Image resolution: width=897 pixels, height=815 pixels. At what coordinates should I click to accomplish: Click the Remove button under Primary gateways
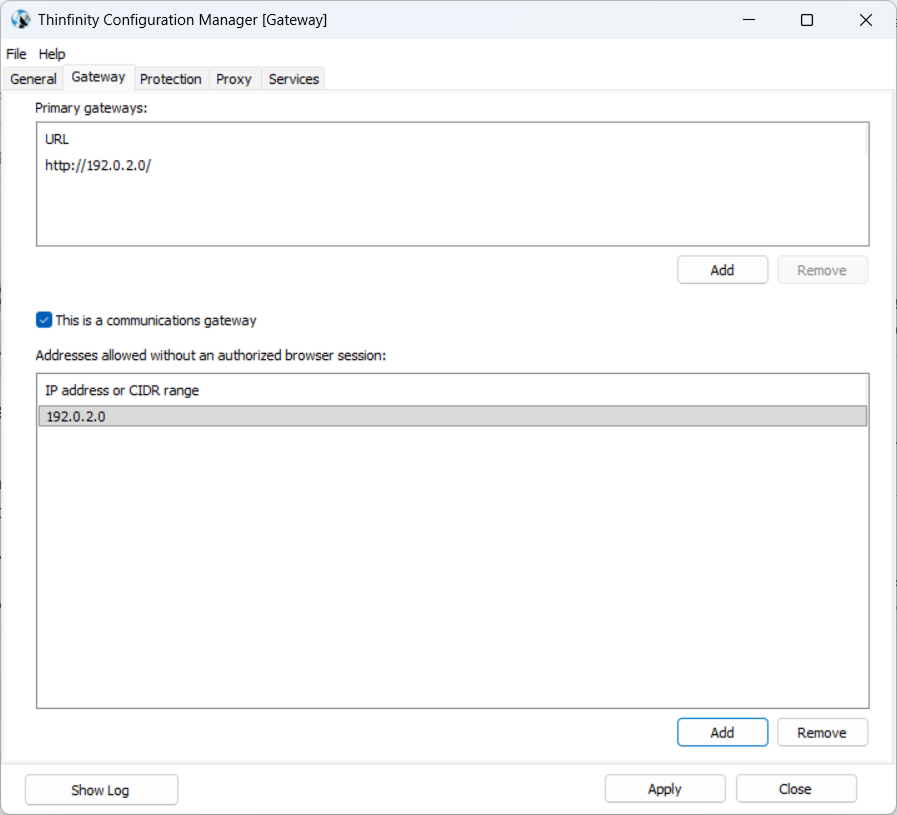click(822, 270)
